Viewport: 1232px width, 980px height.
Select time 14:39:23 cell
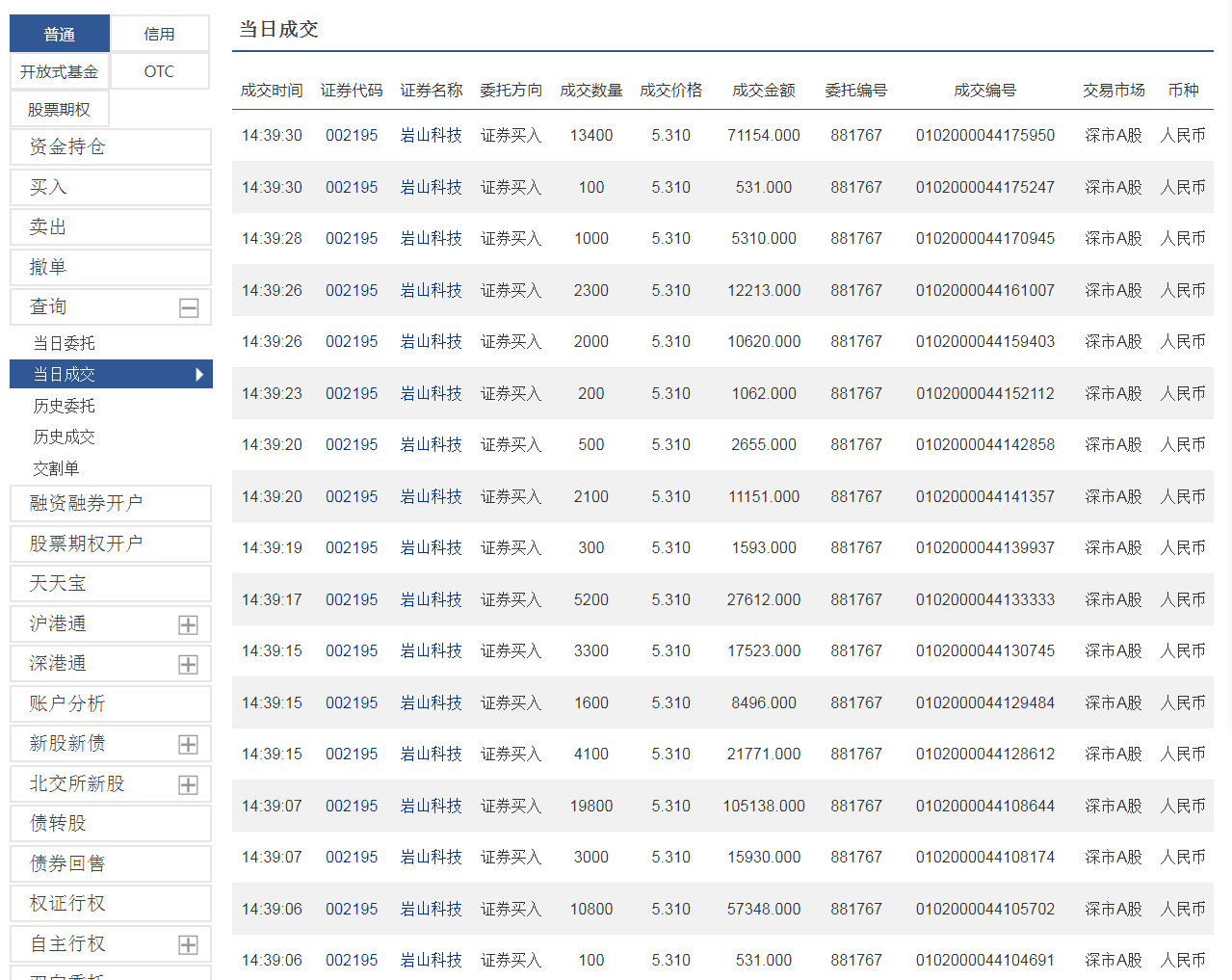(x=272, y=393)
